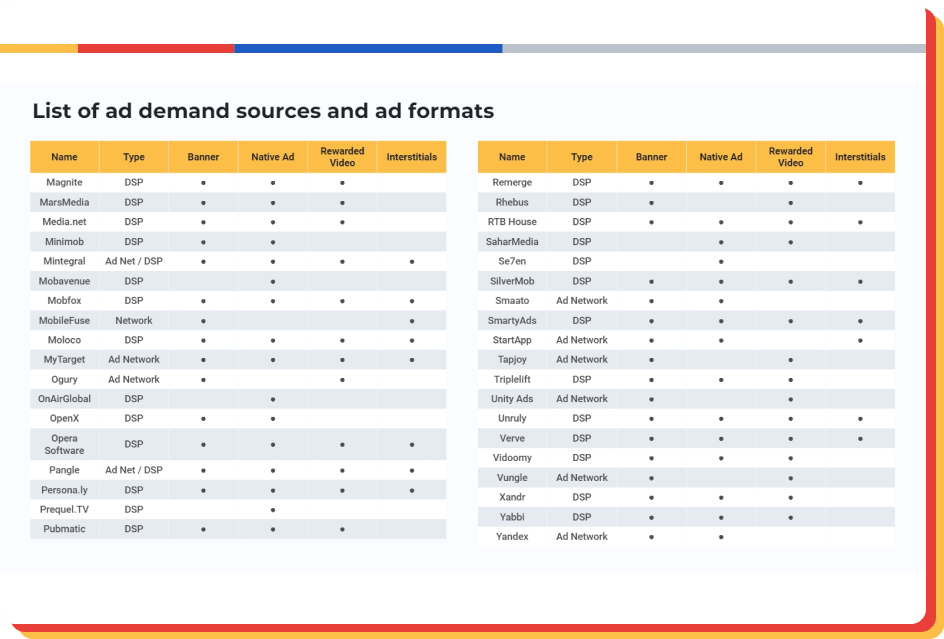Select RTB House in the name column

pyautogui.click(x=512, y=222)
